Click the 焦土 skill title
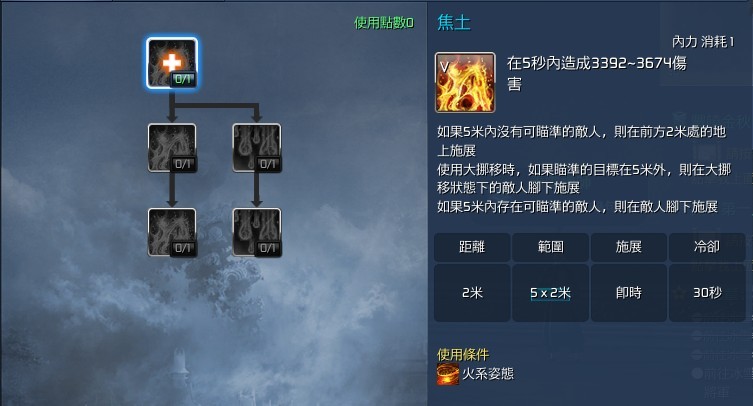The height and width of the screenshot is (406, 753). coord(454,23)
